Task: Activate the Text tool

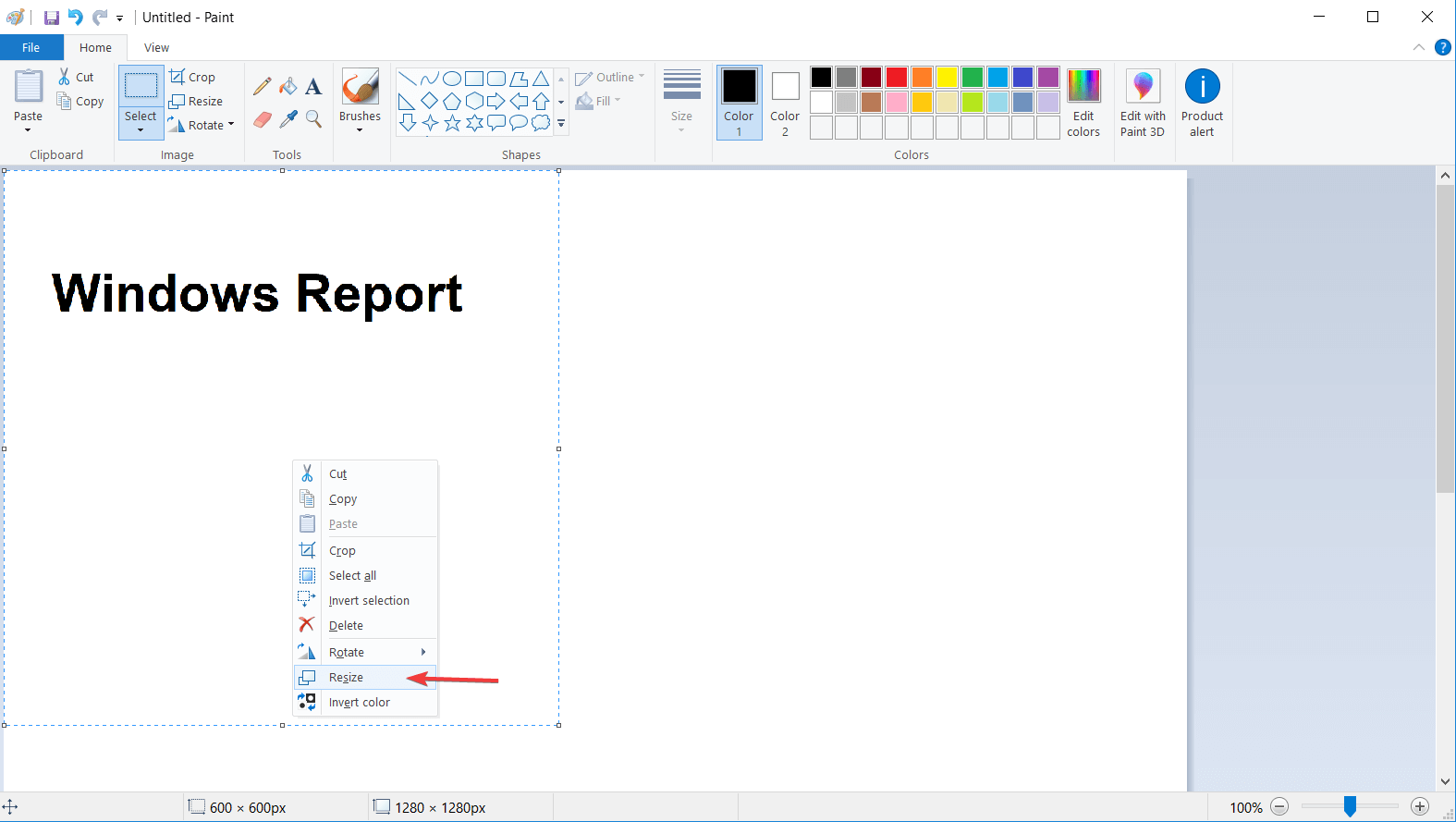Action: tap(314, 86)
